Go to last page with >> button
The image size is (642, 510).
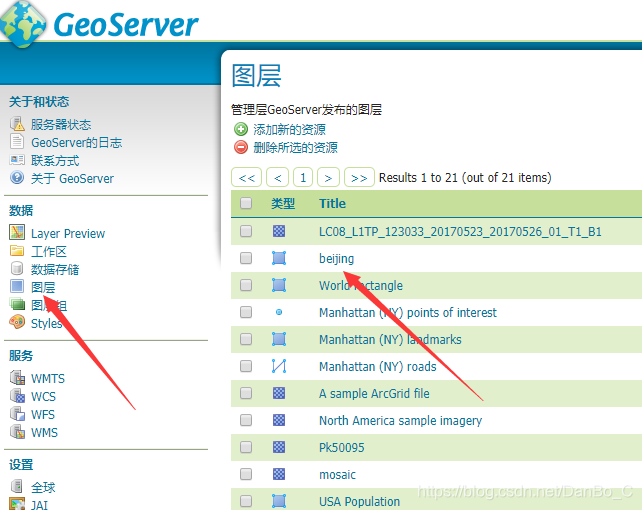[359, 177]
